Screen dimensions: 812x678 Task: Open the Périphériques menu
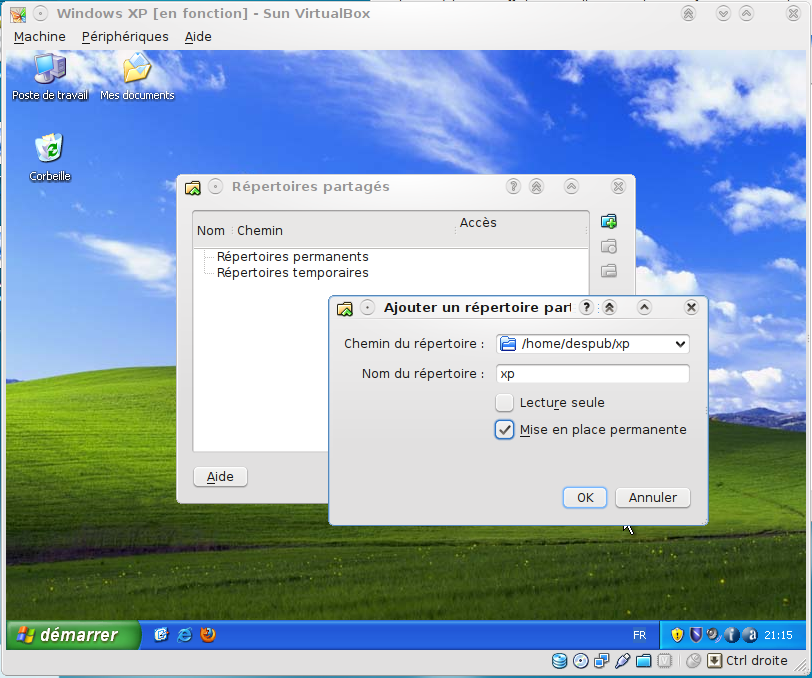click(x=125, y=36)
